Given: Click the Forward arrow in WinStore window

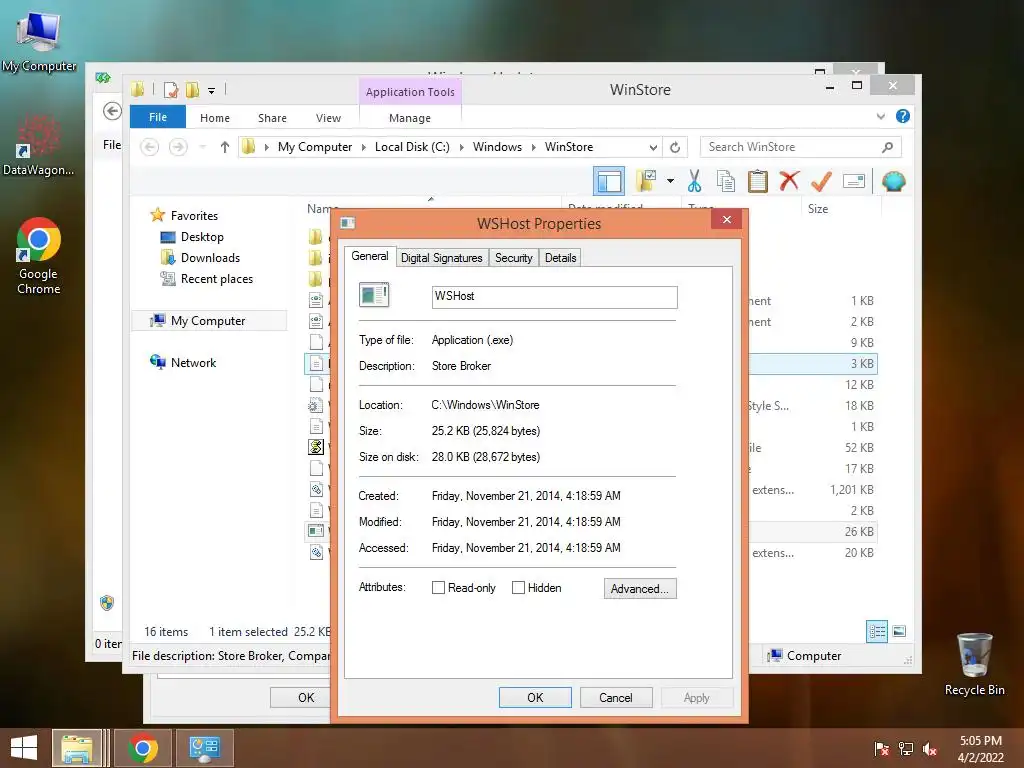Looking at the screenshot, I should (x=178, y=147).
